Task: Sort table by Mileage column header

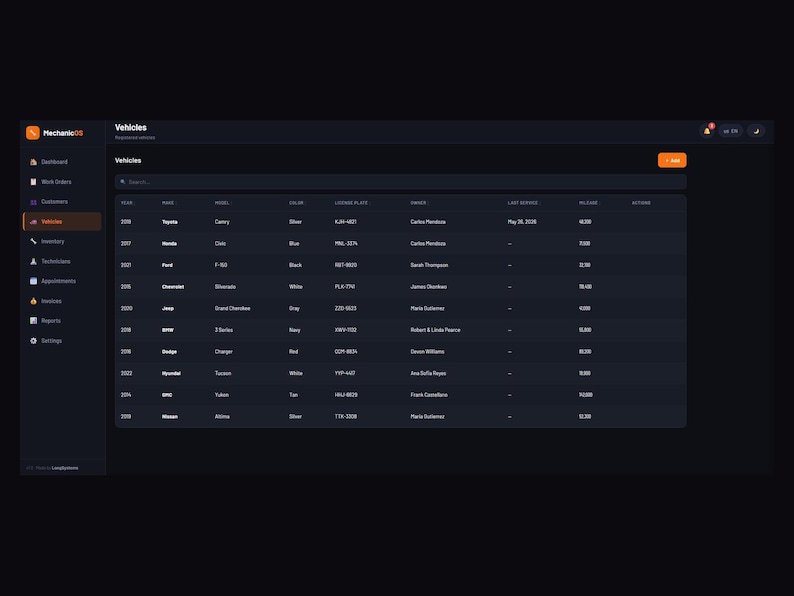Action: pos(589,203)
